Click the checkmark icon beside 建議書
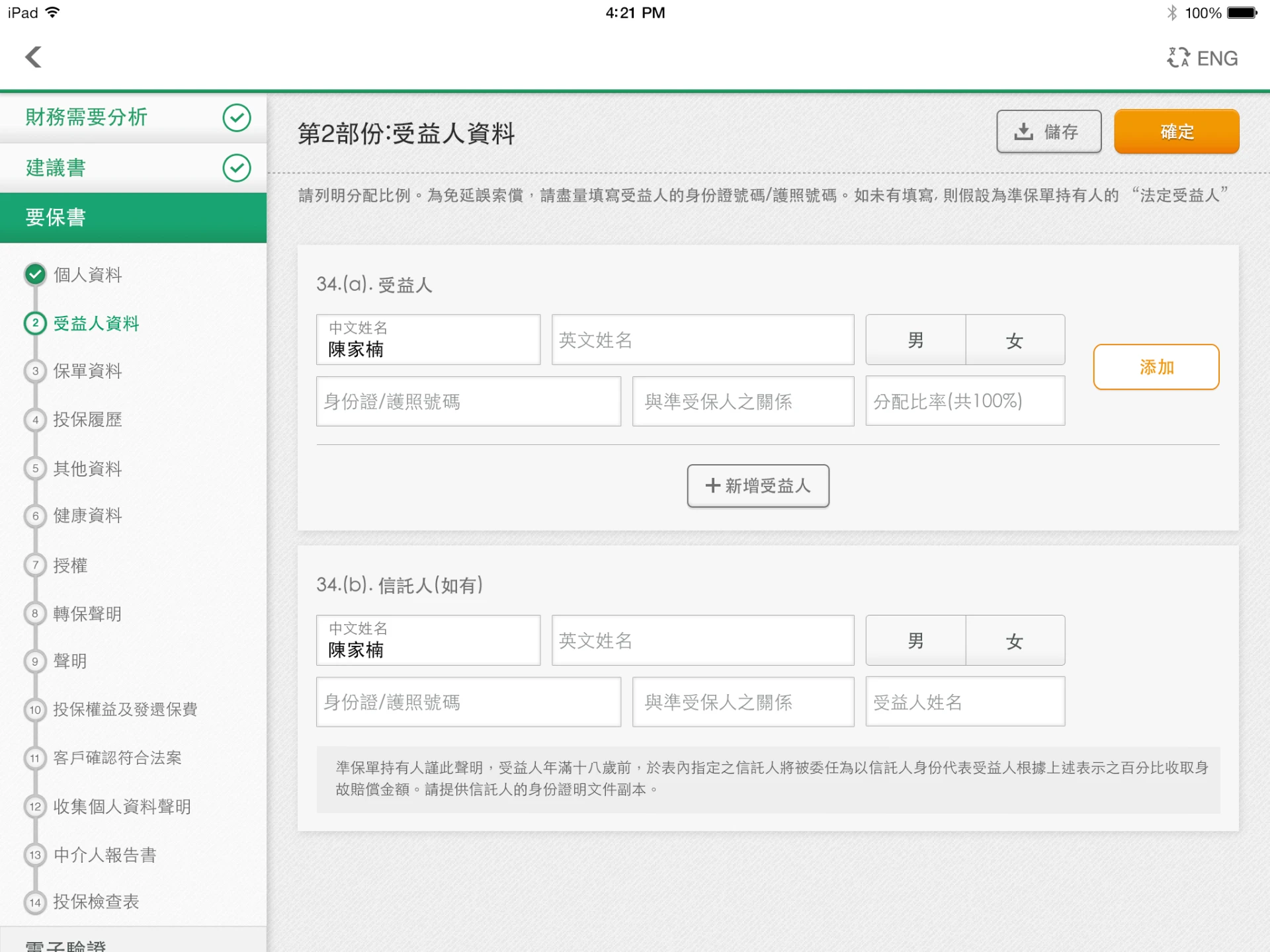This screenshot has width=1270, height=952. (236, 168)
